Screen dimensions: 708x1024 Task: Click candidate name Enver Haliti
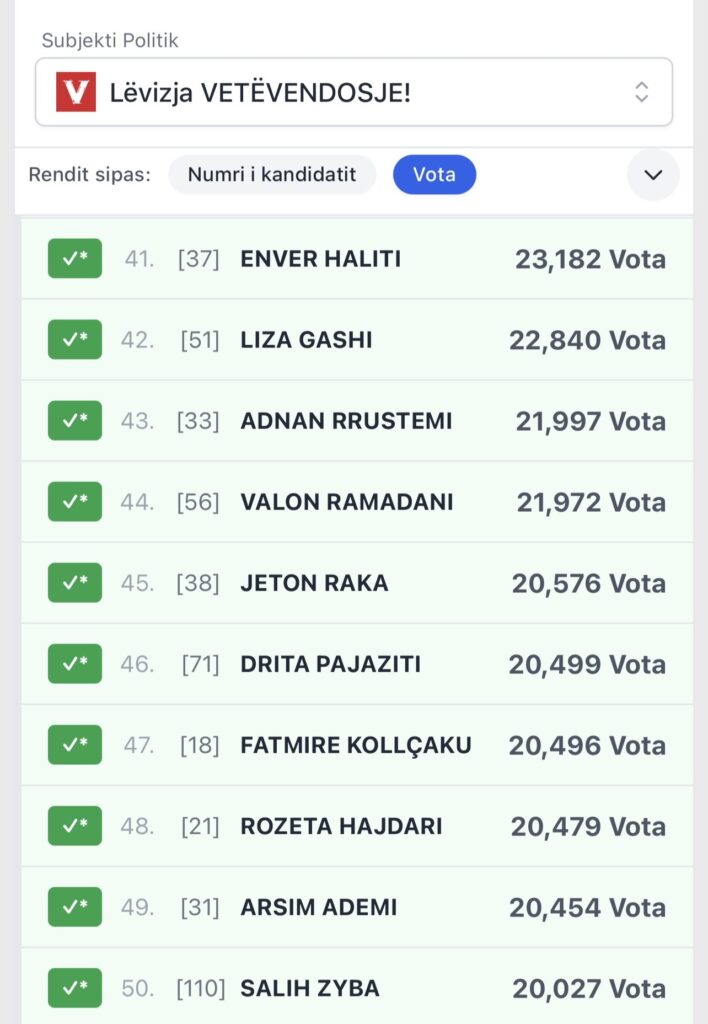(320, 259)
